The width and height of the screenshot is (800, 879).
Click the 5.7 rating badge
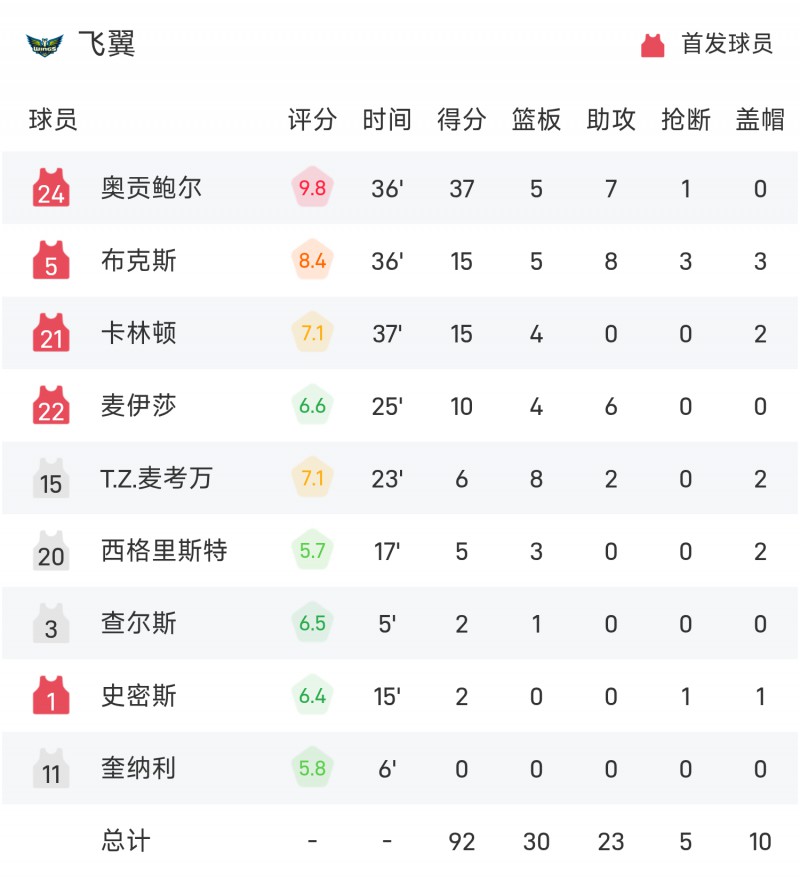pos(312,550)
